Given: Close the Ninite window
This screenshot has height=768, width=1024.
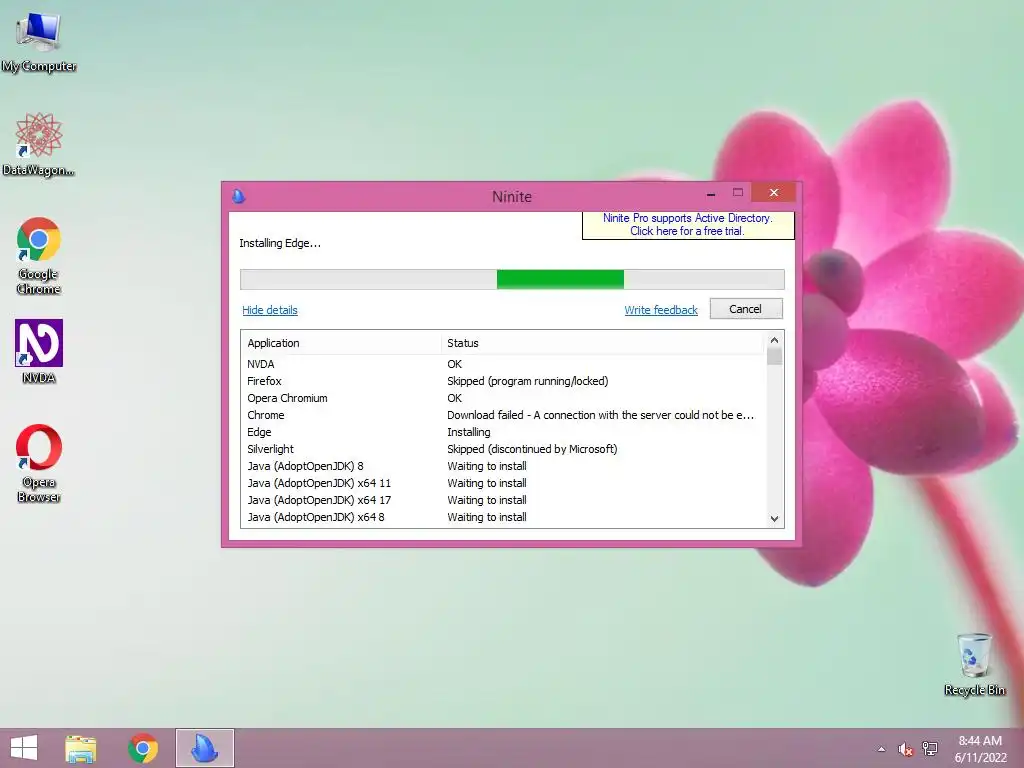Looking at the screenshot, I should pyautogui.click(x=774, y=193).
